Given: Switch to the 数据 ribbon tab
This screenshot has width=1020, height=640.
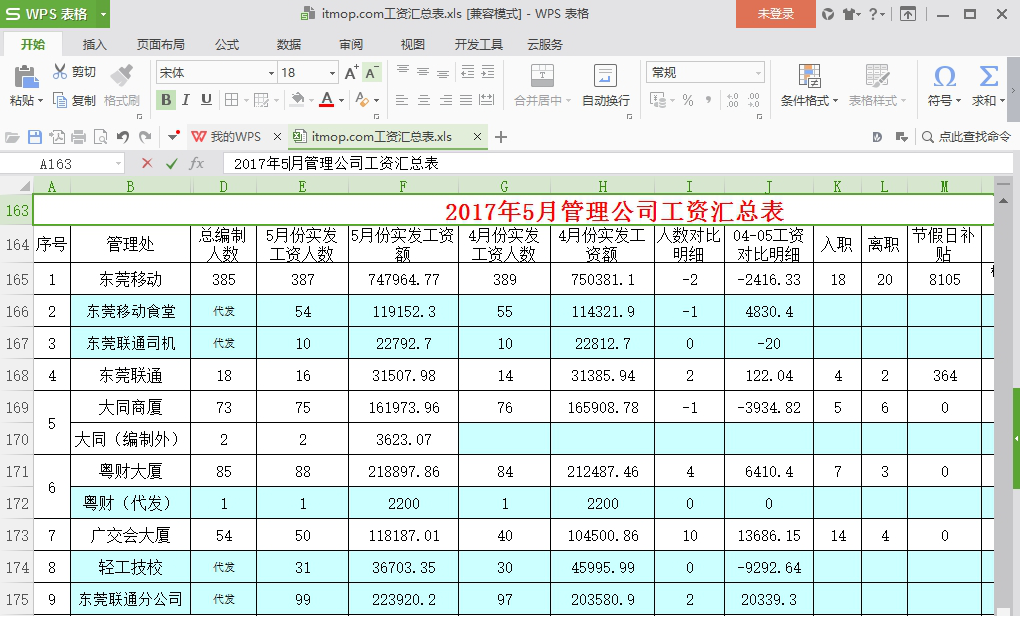Looking at the screenshot, I should [x=289, y=44].
